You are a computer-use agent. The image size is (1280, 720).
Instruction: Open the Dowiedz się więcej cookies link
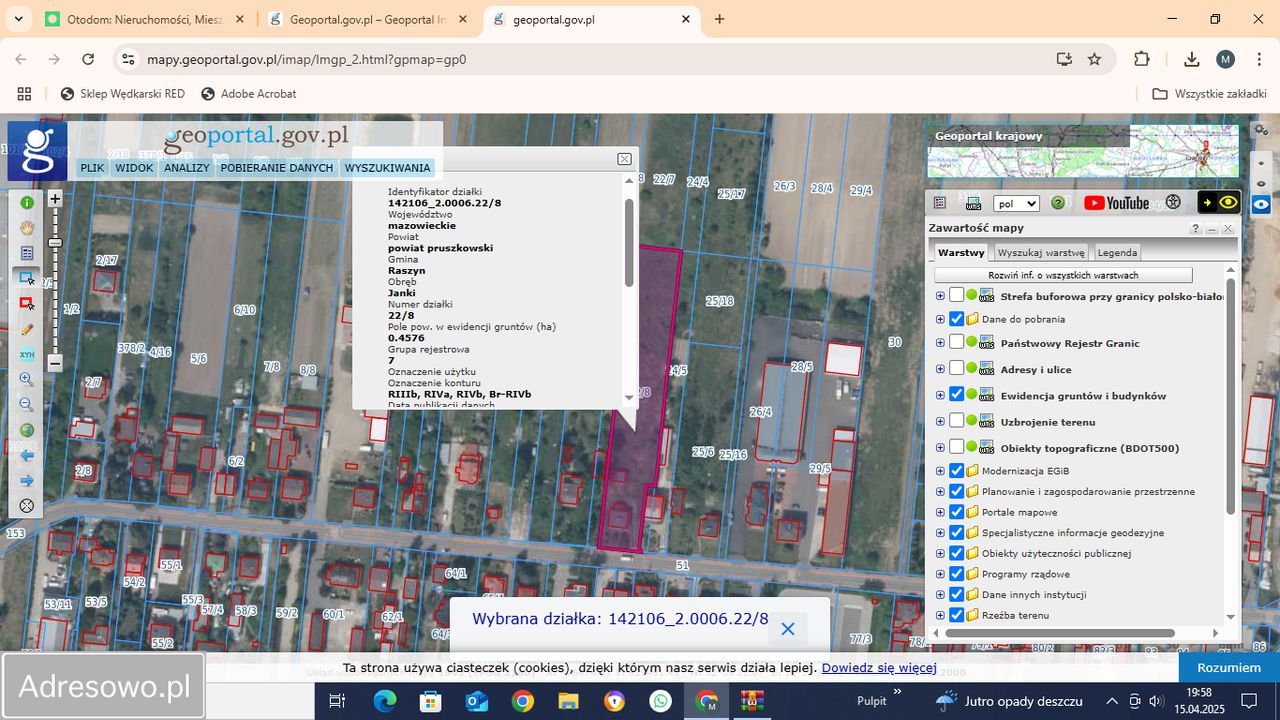click(879, 668)
